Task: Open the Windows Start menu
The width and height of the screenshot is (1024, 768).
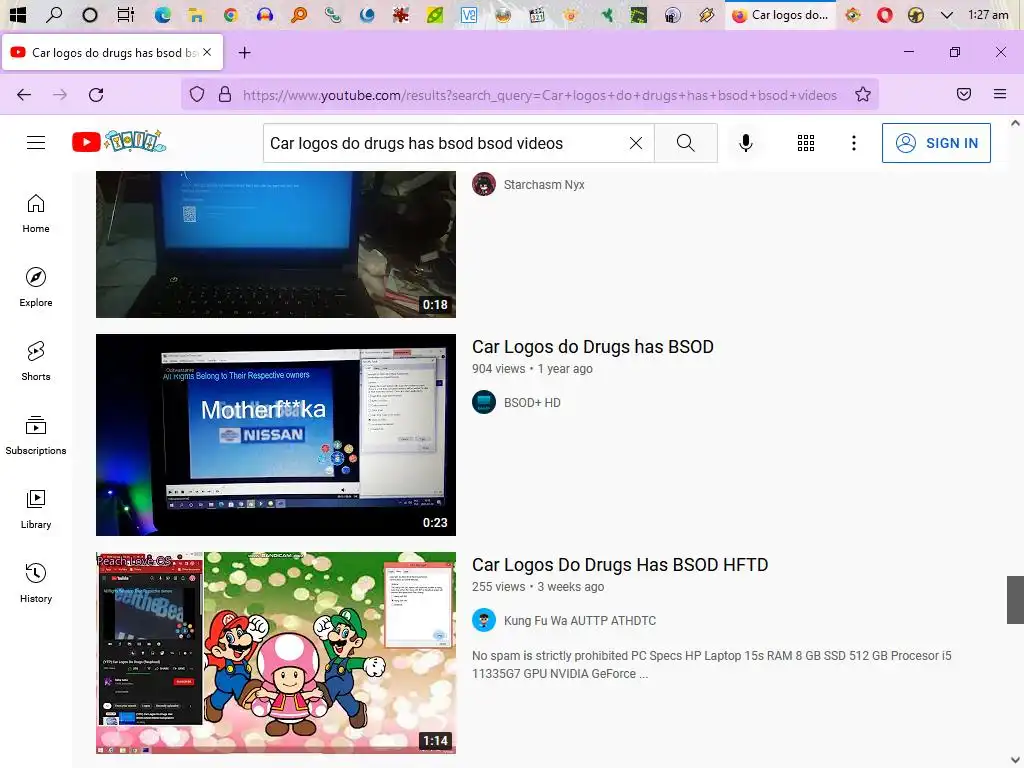Action: tap(18, 14)
